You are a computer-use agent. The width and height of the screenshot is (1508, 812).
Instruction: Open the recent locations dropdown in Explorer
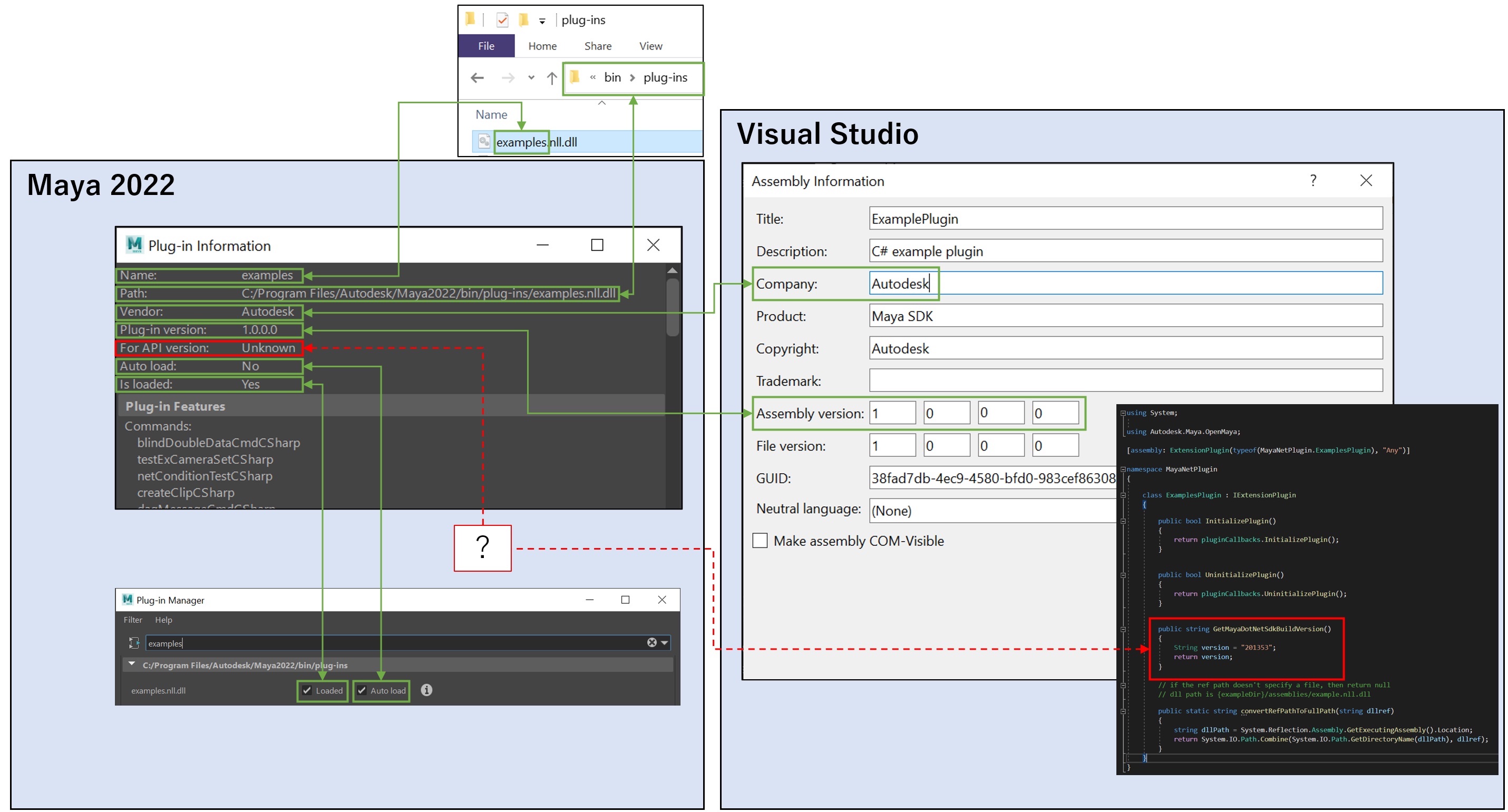click(531, 78)
